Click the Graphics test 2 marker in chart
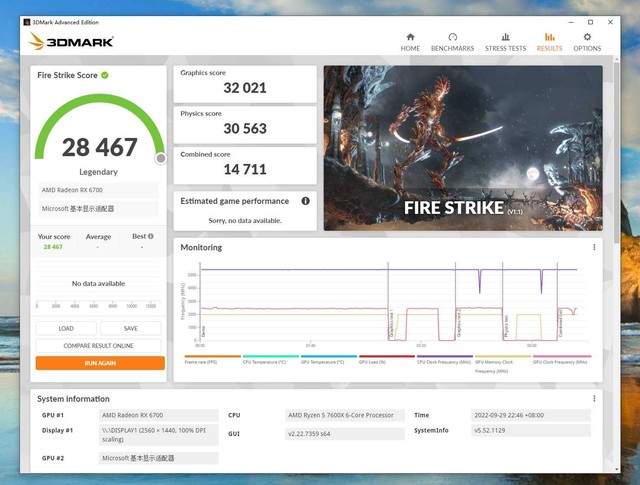This screenshot has height=485, width=640. click(459, 324)
